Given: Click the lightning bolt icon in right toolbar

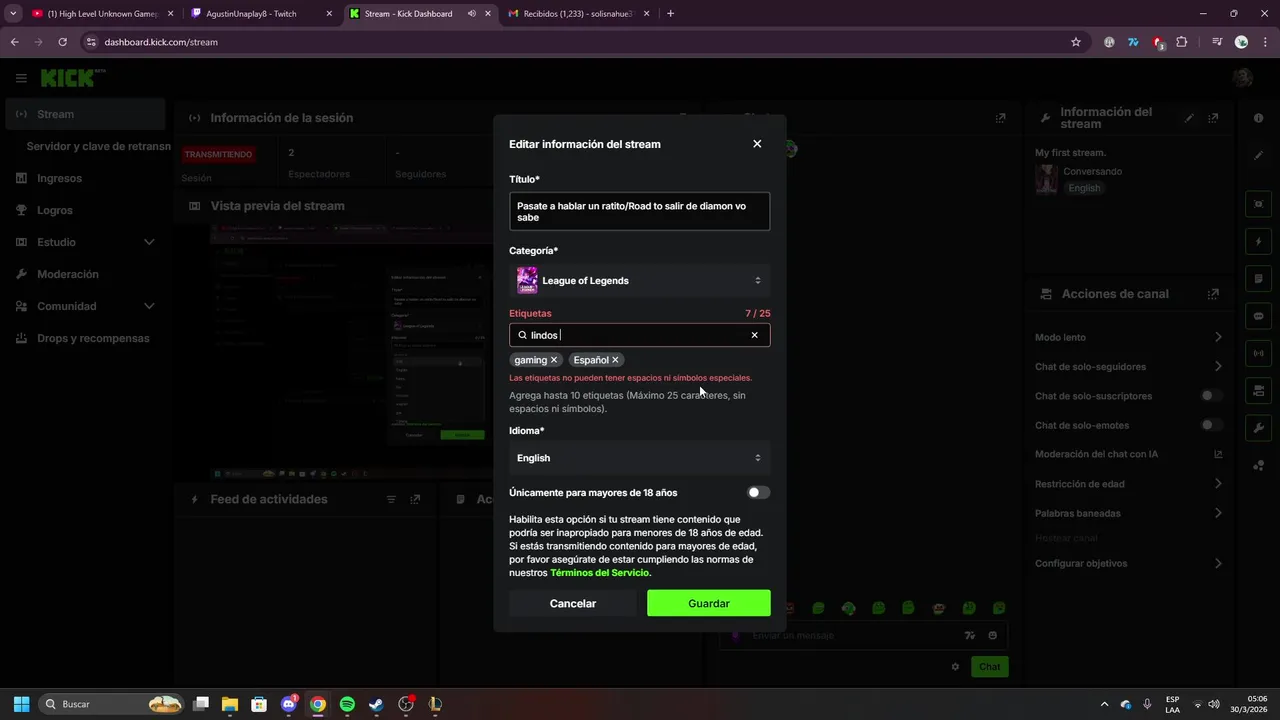Looking at the screenshot, I should point(1258,241).
